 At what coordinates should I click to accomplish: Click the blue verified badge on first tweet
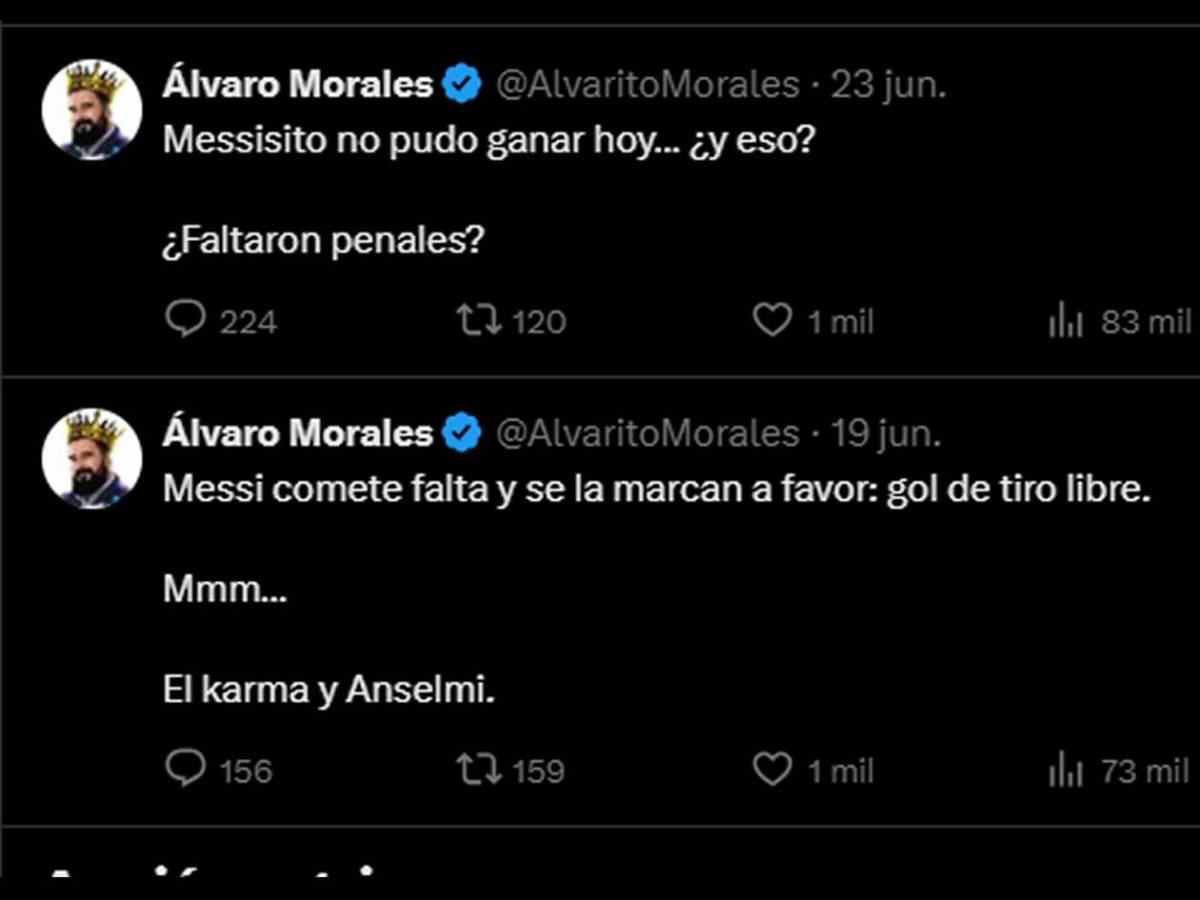point(460,83)
